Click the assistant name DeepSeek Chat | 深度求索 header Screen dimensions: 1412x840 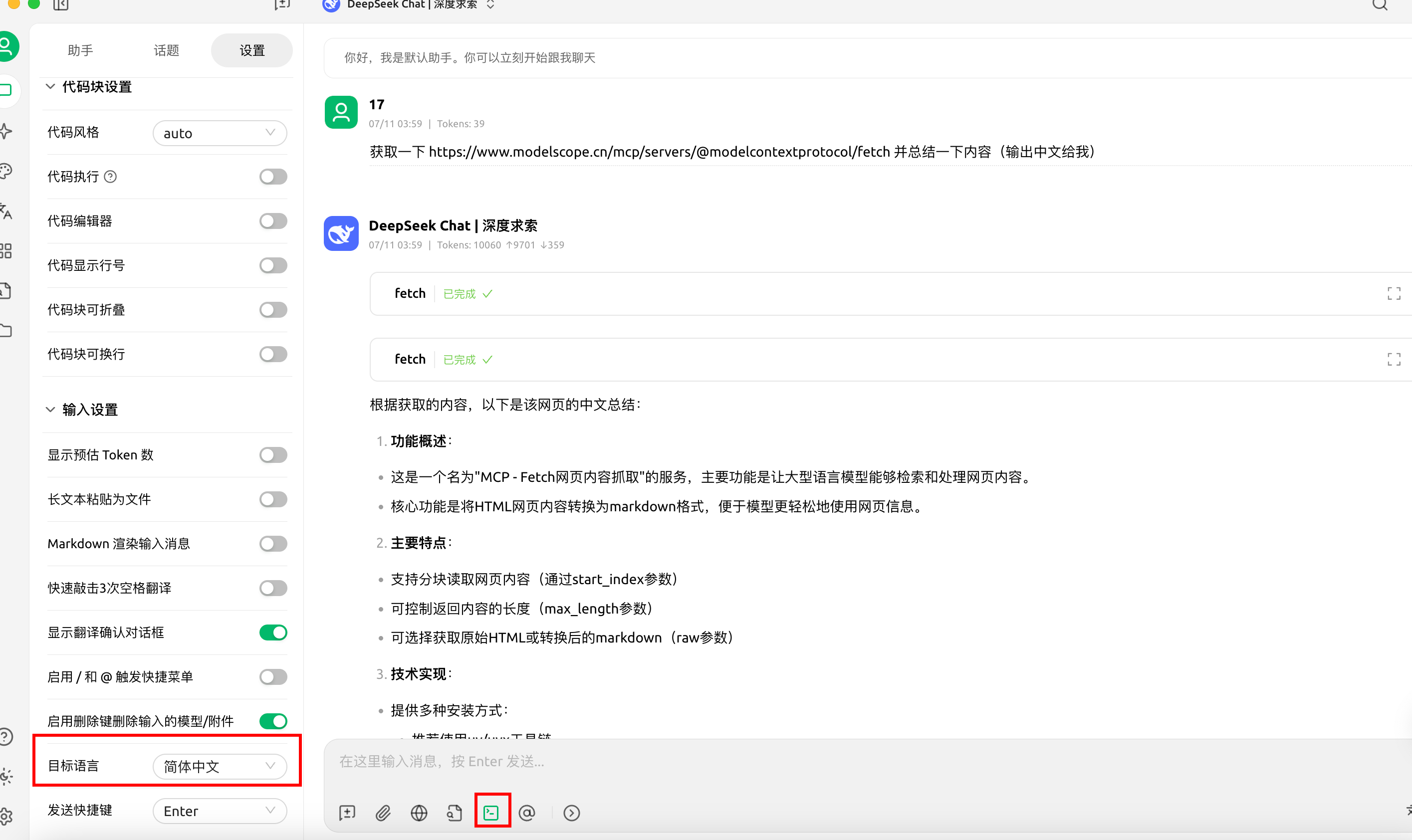pyautogui.click(x=453, y=225)
